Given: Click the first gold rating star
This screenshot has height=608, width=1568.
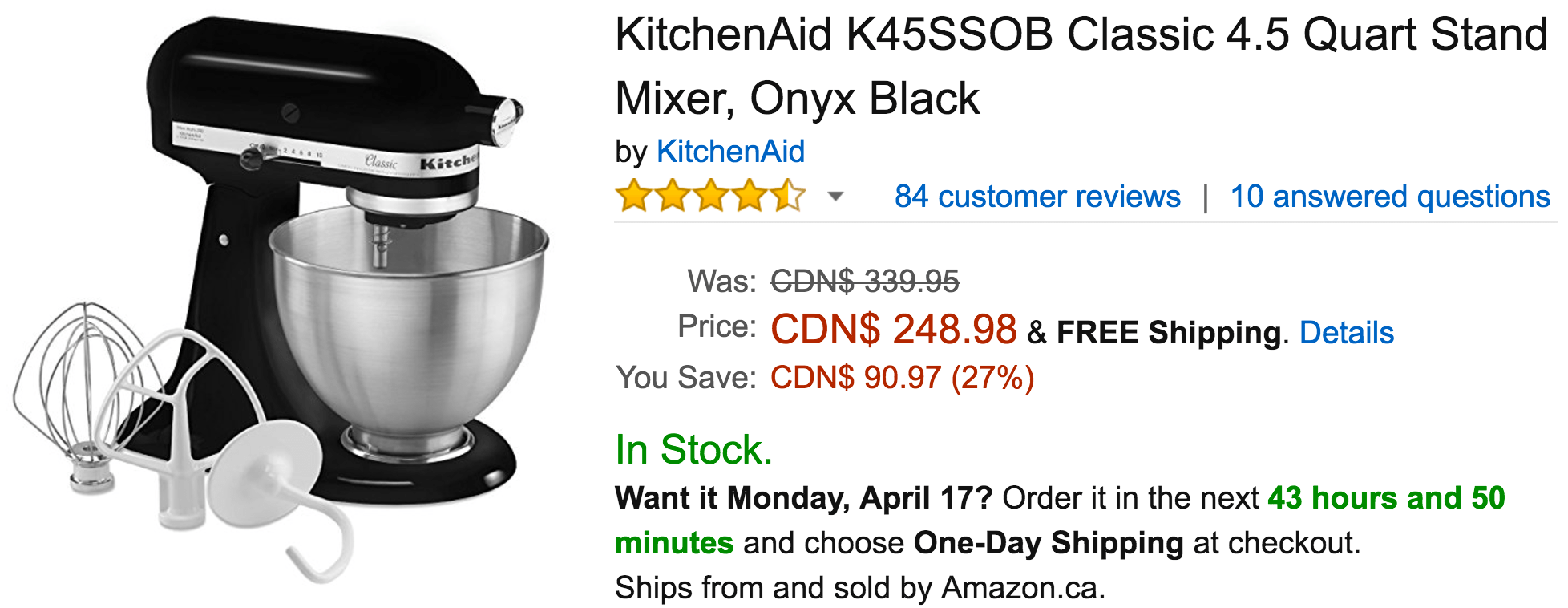Looking at the screenshot, I should click(633, 196).
